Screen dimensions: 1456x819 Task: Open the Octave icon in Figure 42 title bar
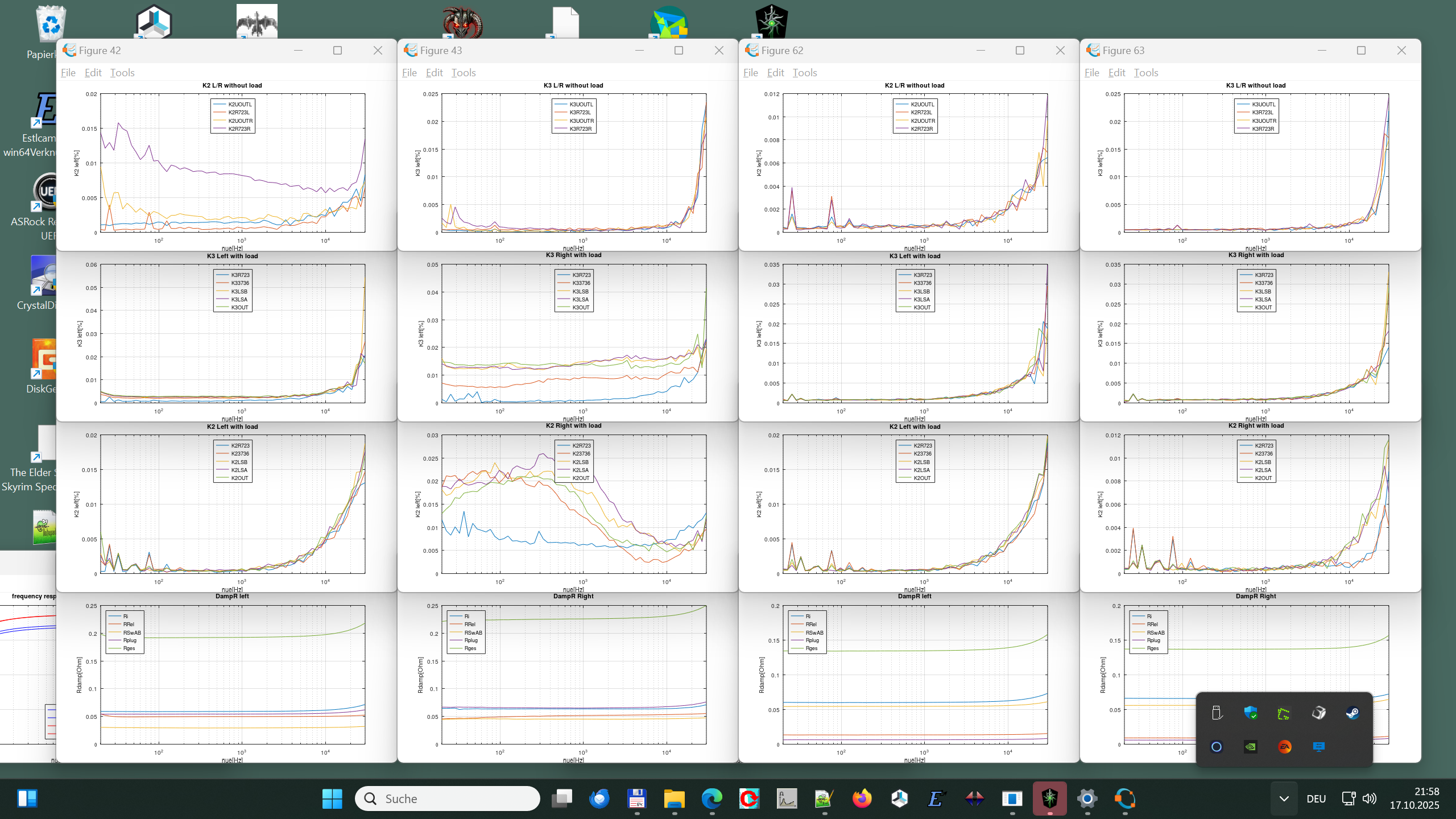coord(69,50)
